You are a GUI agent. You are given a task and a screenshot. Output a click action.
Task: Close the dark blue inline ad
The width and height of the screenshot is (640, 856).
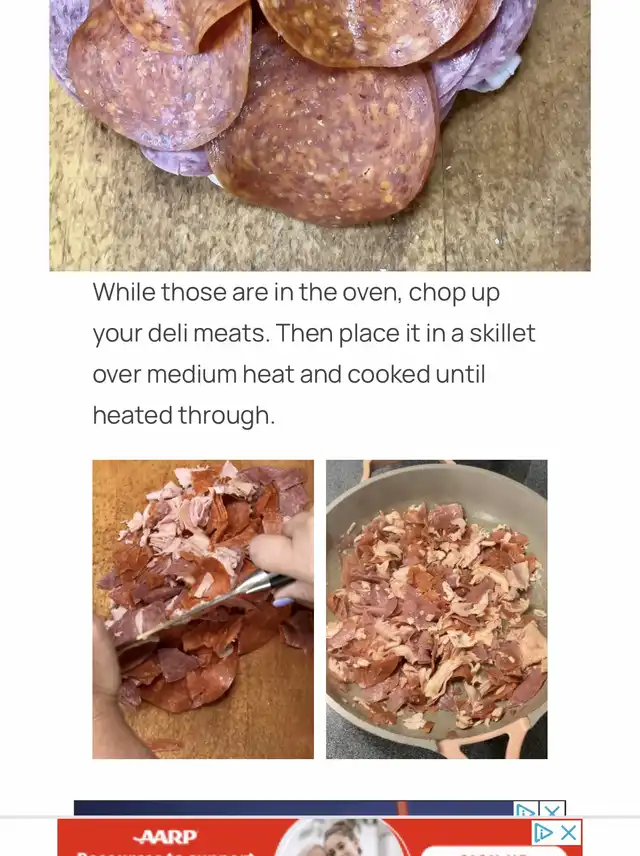click(x=553, y=809)
